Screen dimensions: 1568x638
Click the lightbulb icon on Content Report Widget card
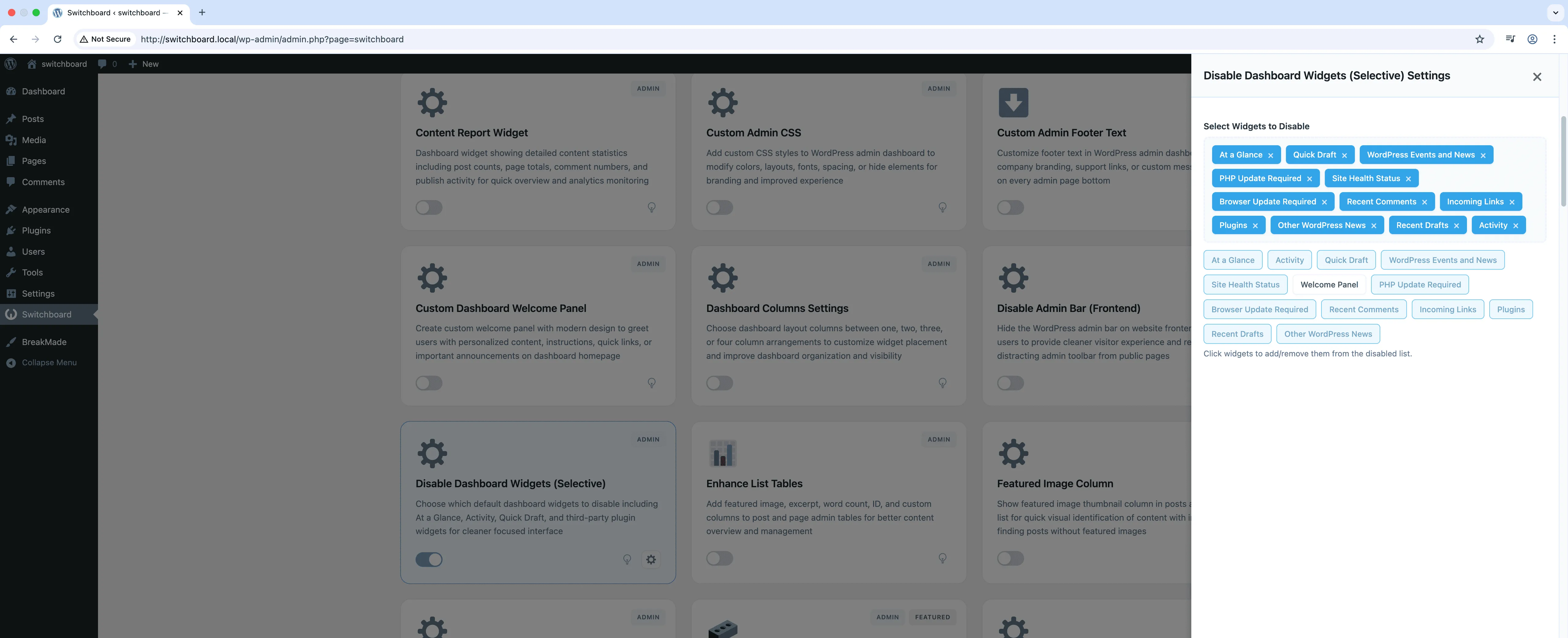coord(651,207)
